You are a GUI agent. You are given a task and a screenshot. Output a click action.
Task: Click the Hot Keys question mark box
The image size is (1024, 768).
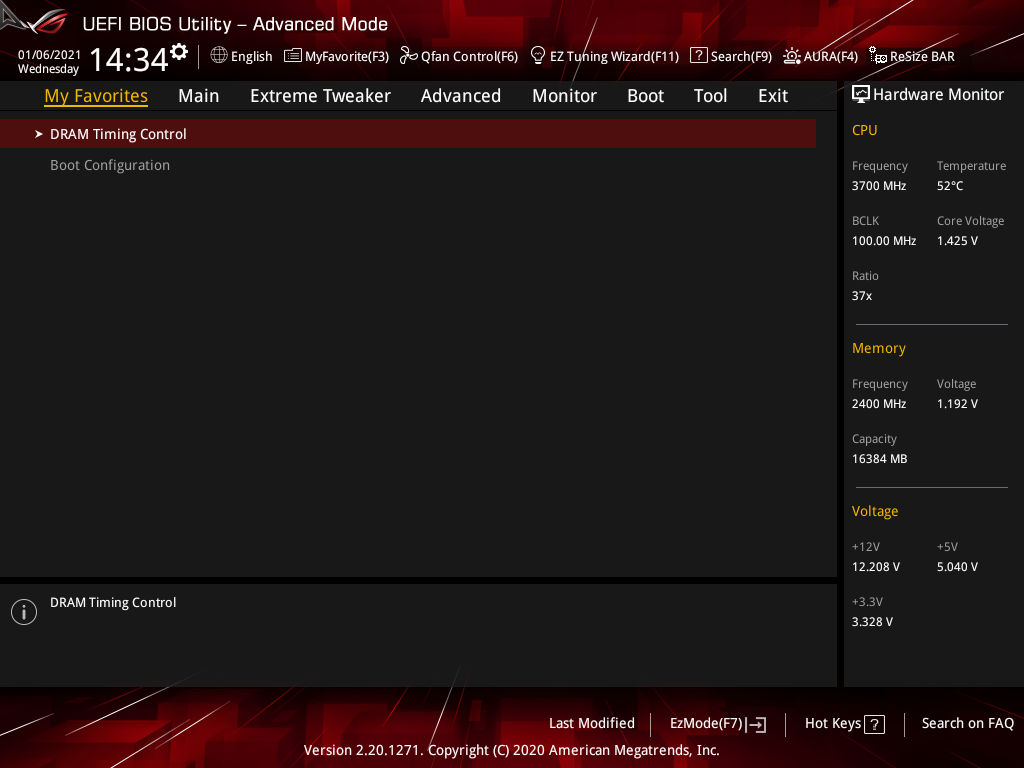pyautogui.click(x=874, y=724)
